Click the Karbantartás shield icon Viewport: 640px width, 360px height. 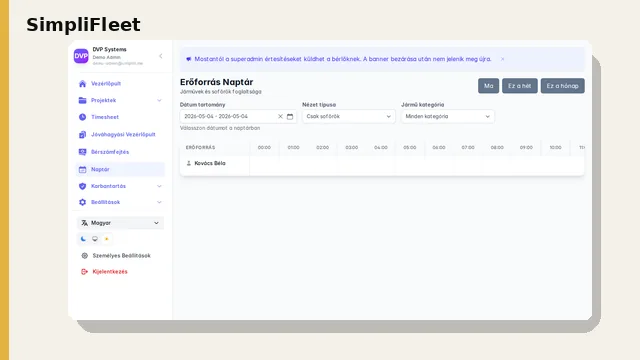click(82, 186)
